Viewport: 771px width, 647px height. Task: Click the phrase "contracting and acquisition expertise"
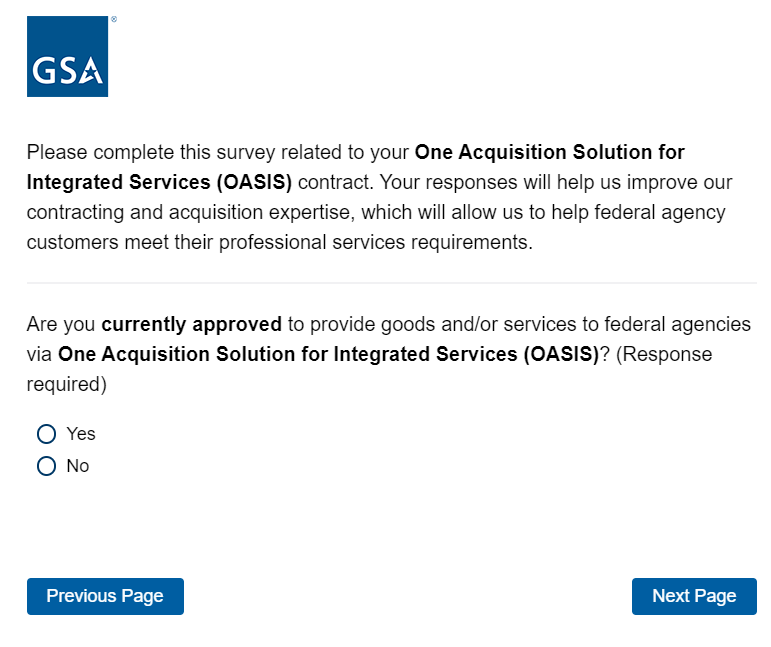(188, 213)
